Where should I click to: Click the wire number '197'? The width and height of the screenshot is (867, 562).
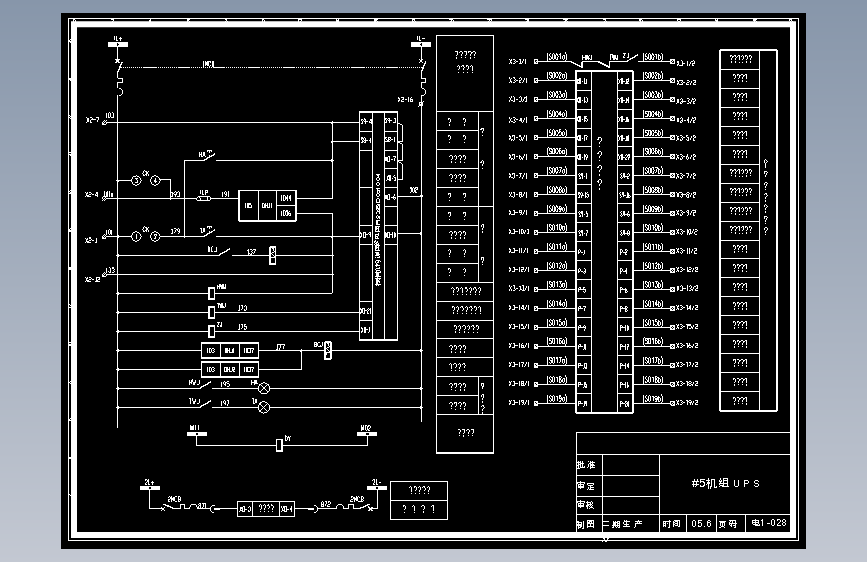point(225,403)
